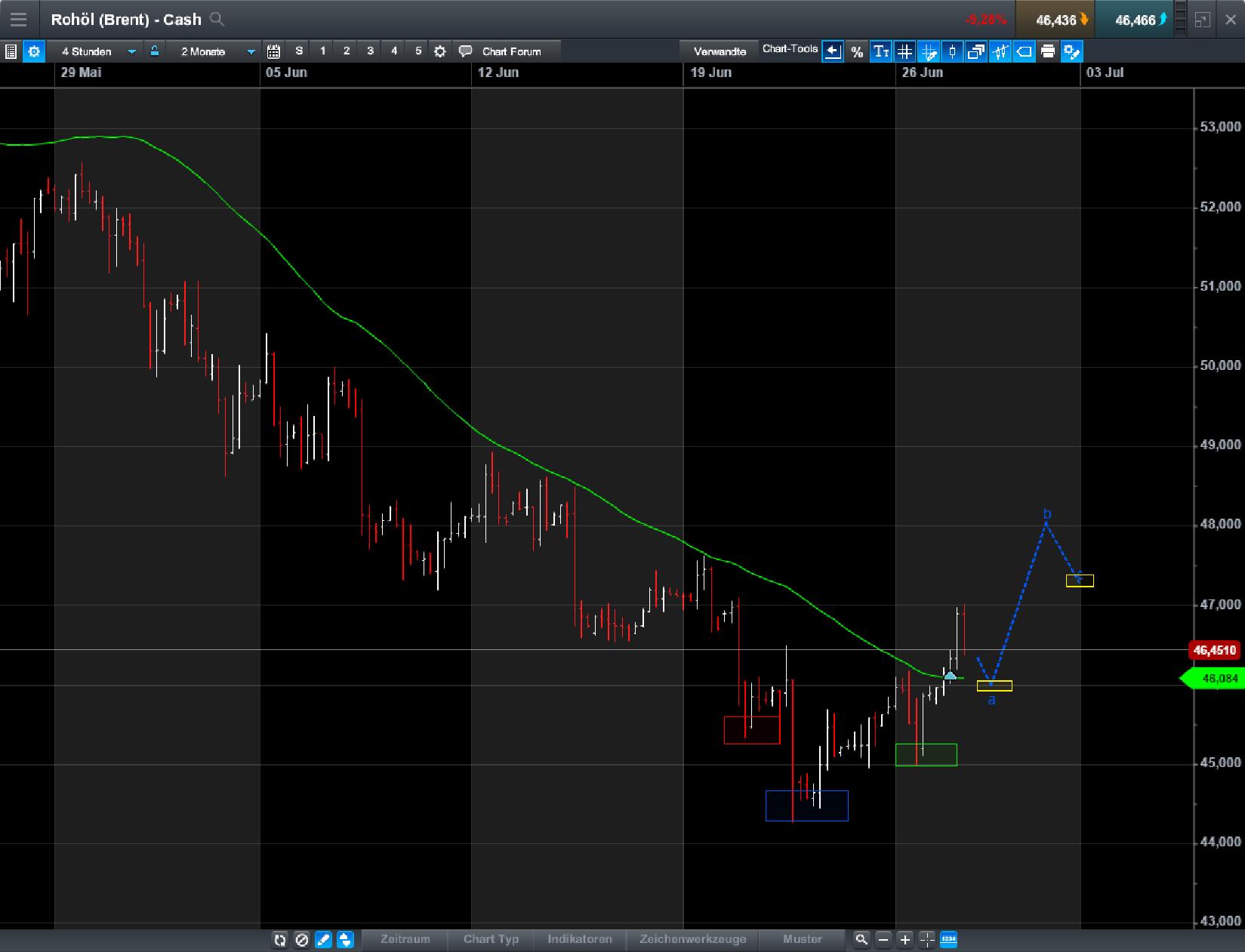The width and height of the screenshot is (1245, 952).
Task: Select the percentage scale icon
Action: click(x=857, y=51)
